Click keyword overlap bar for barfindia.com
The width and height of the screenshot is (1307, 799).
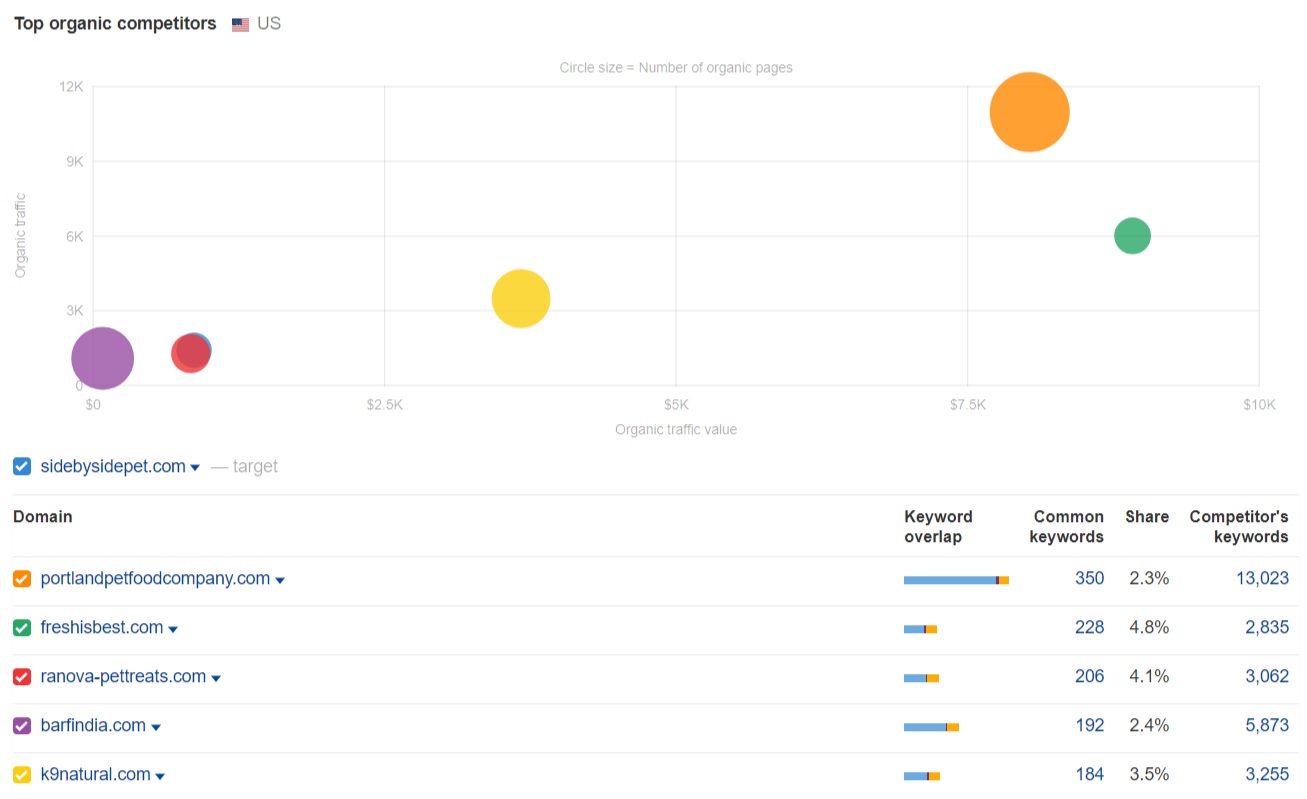coord(930,727)
